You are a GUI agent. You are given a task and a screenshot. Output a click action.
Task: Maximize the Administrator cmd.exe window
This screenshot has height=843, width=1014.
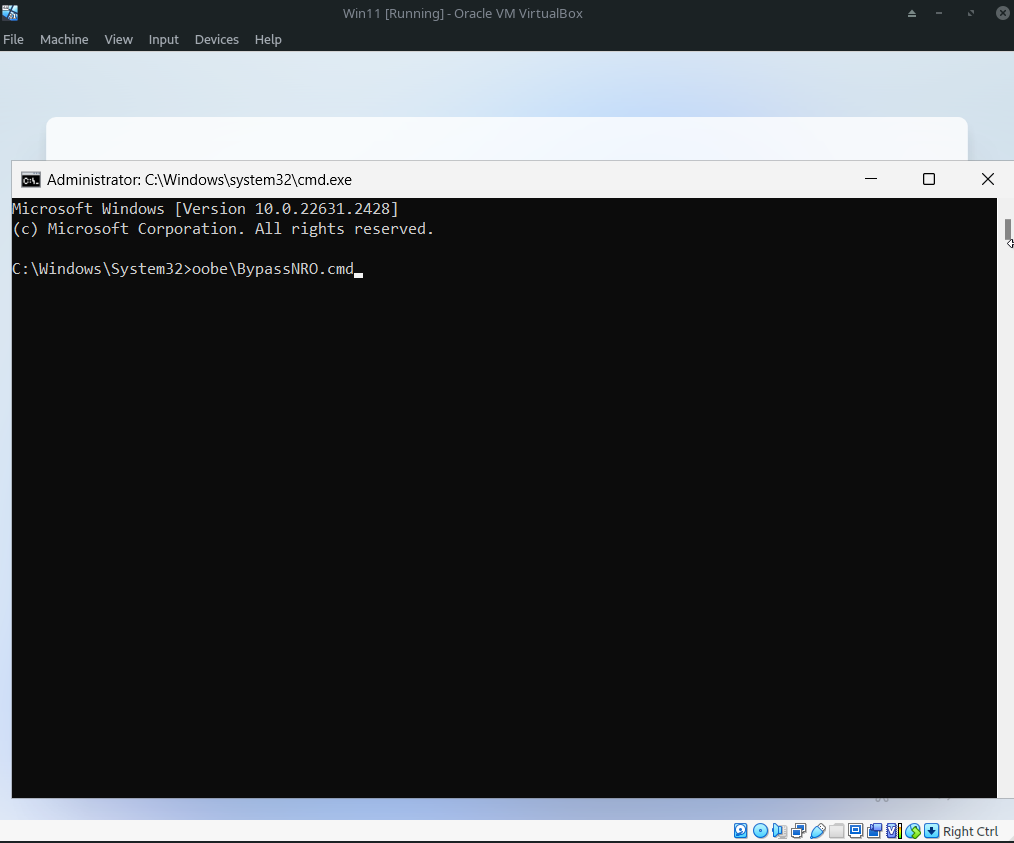click(x=929, y=179)
